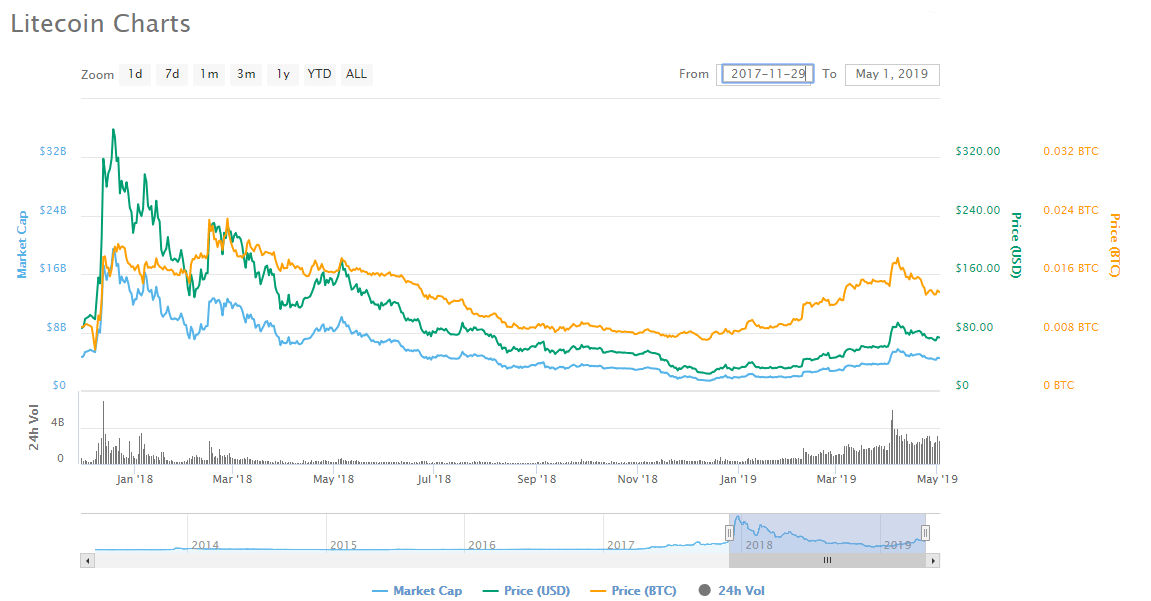
Task: Edit the To date field
Action: (x=891, y=74)
